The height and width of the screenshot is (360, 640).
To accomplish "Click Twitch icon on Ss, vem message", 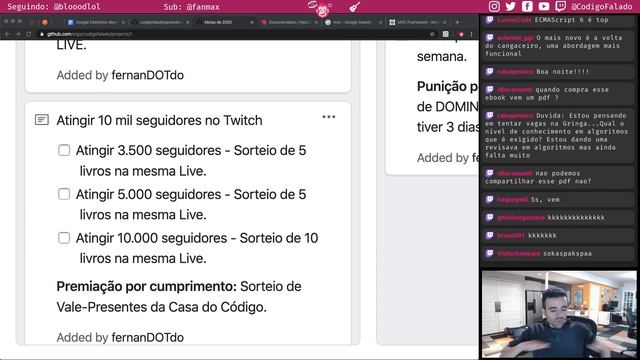I will pos(489,200).
